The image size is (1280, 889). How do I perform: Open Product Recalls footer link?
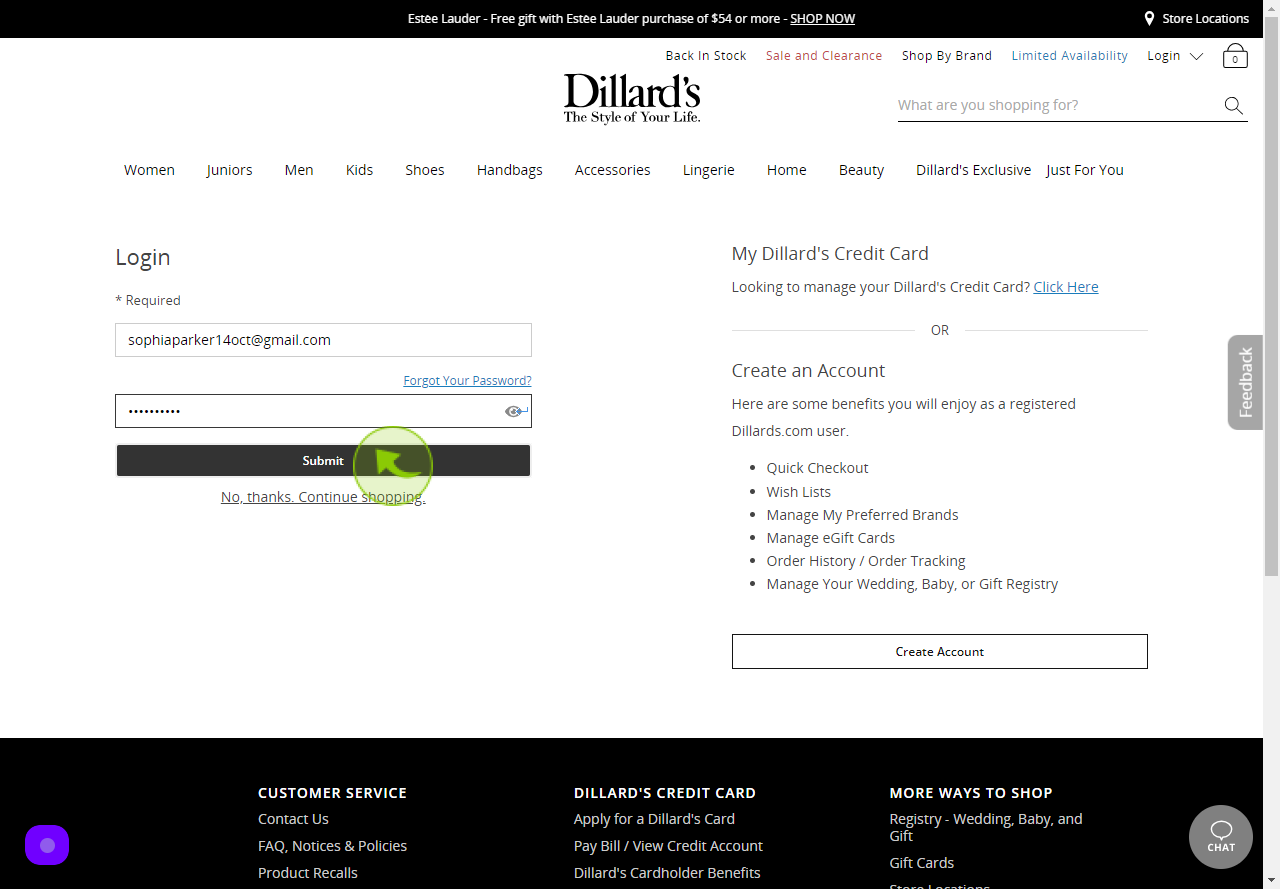click(308, 873)
